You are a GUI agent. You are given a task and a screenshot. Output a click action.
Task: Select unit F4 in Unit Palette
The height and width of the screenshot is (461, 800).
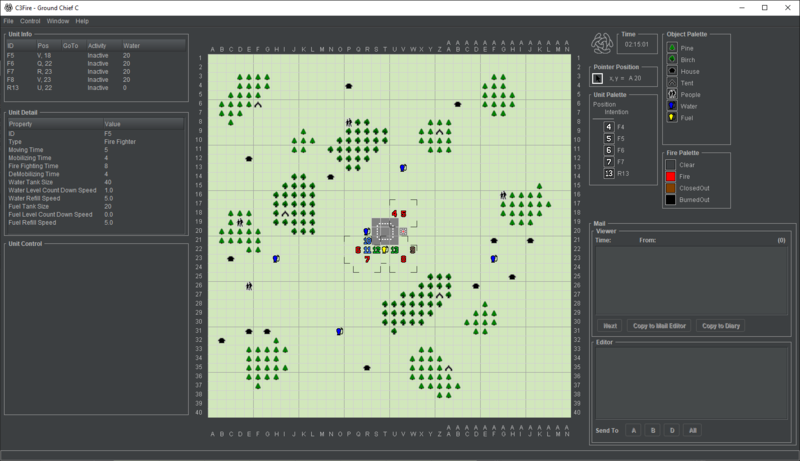coord(609,127)
